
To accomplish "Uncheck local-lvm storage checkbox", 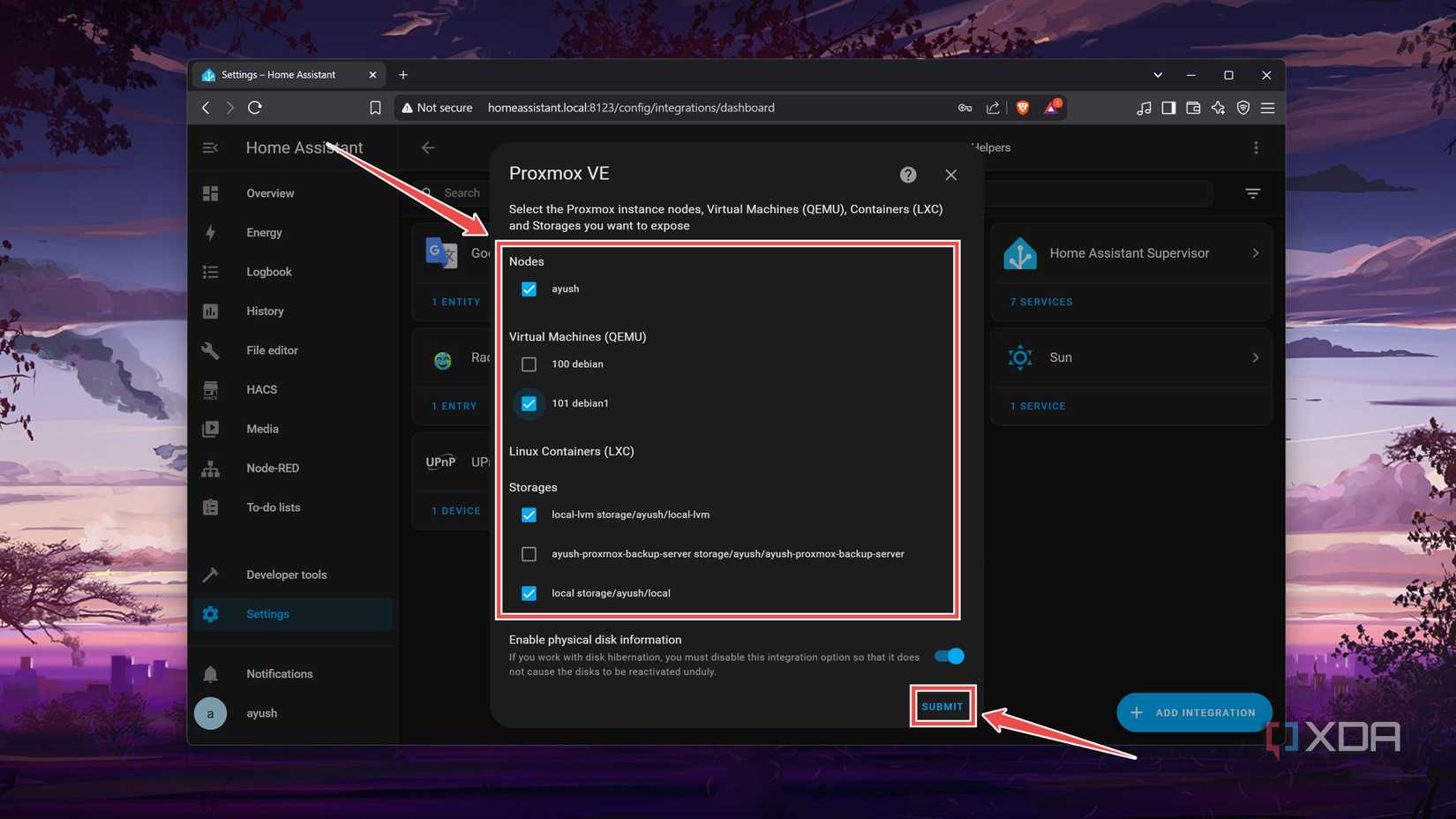I will coord(529,515).
